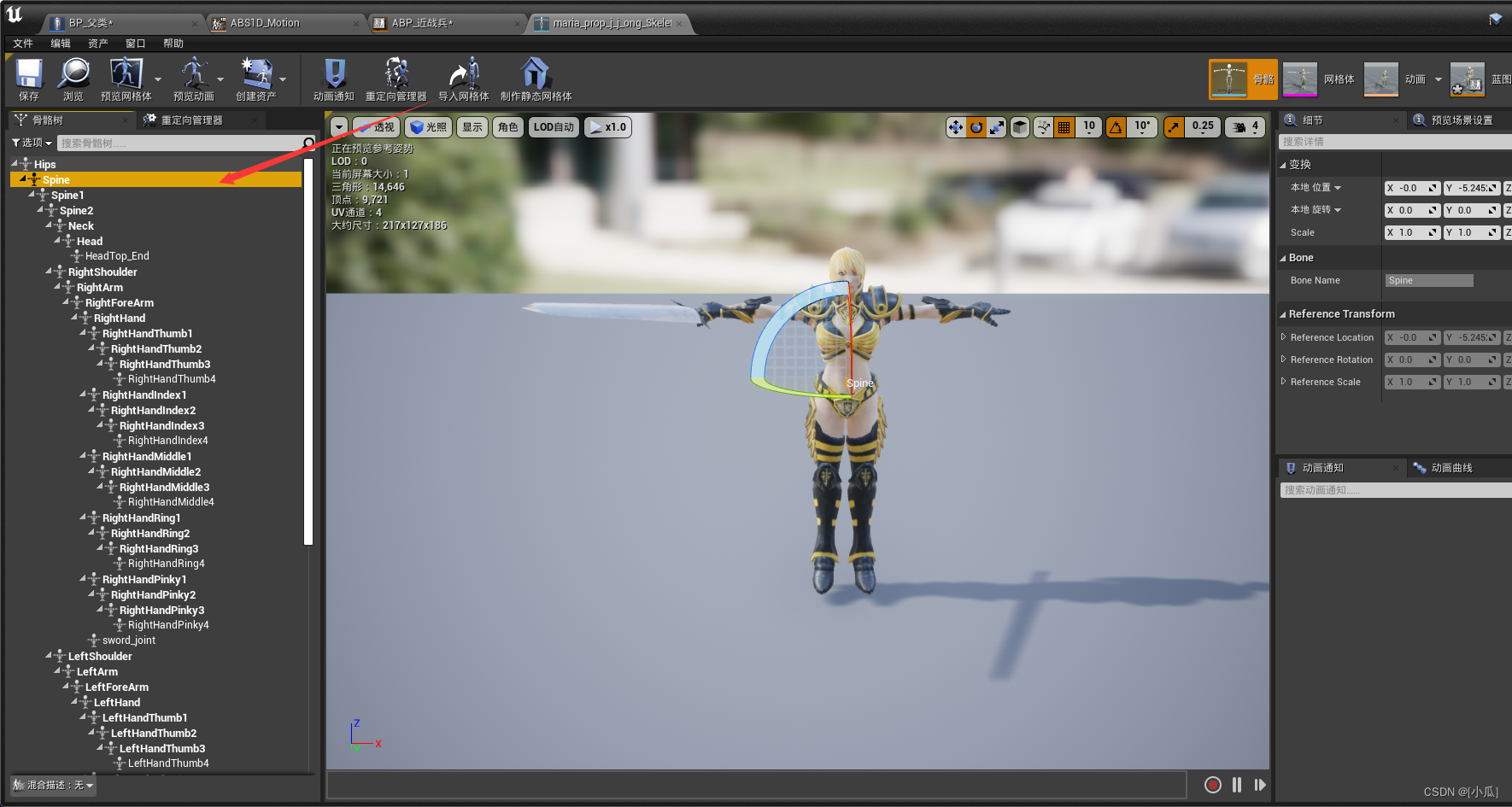Open the Window (窗口) menu
The width and height of the screenshot is (1512, 807).
pos(136,44)
